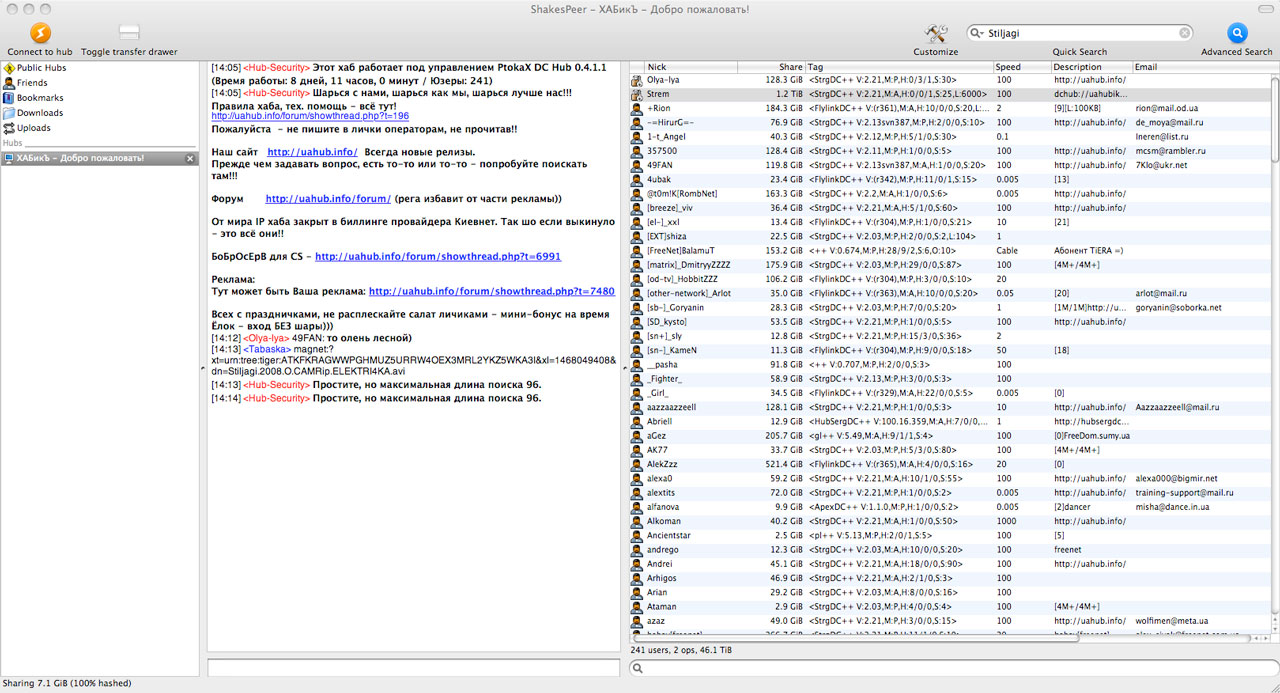Click the chat message input field
The height and width of the screenshot is (693, 1280).
coord(414,667)
